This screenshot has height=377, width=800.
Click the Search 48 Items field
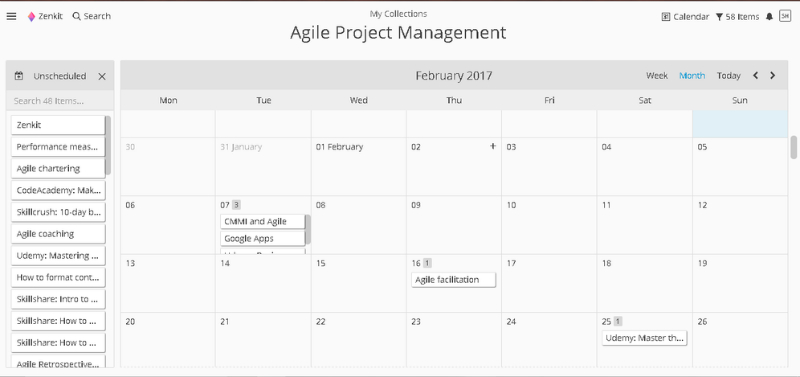pyautogui.click(x=60, y=100)
